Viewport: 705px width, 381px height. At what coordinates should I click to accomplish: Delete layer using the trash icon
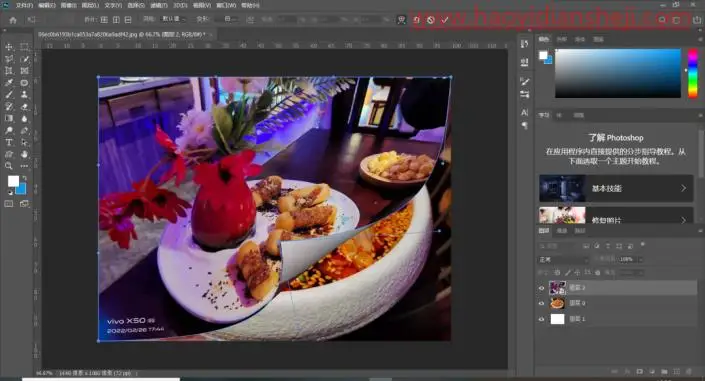pos(688,372)
